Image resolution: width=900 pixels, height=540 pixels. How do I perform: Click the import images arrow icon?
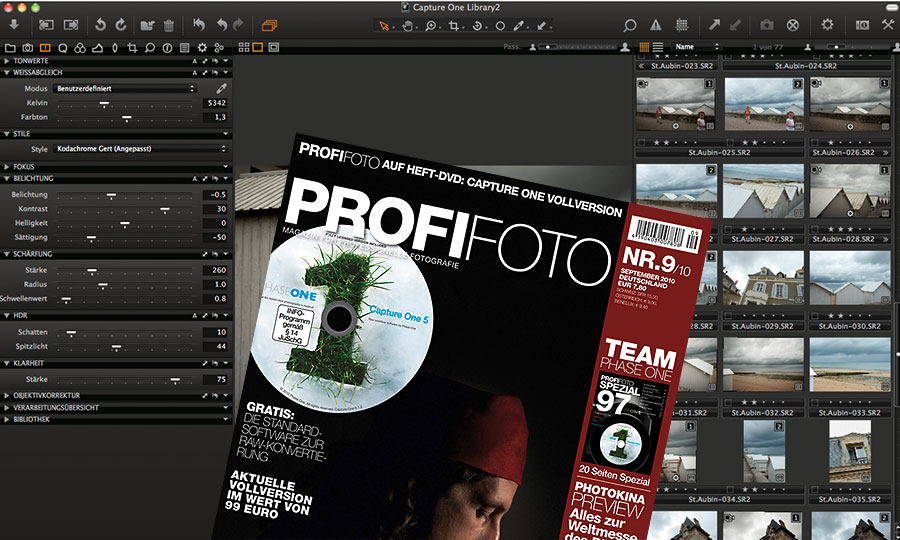[x=15, y=24]
